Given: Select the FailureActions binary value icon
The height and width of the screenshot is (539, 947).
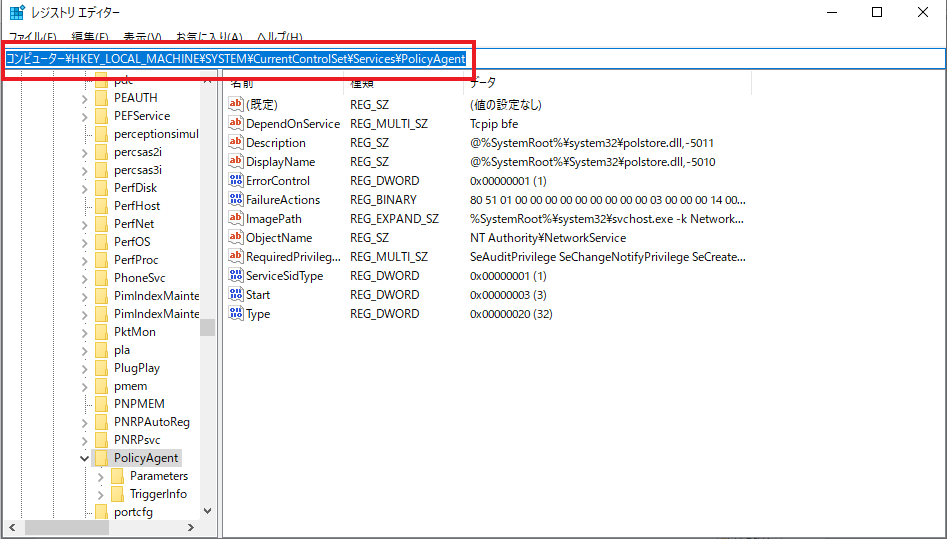Looking at the screenshot, I should coord(236,200).
